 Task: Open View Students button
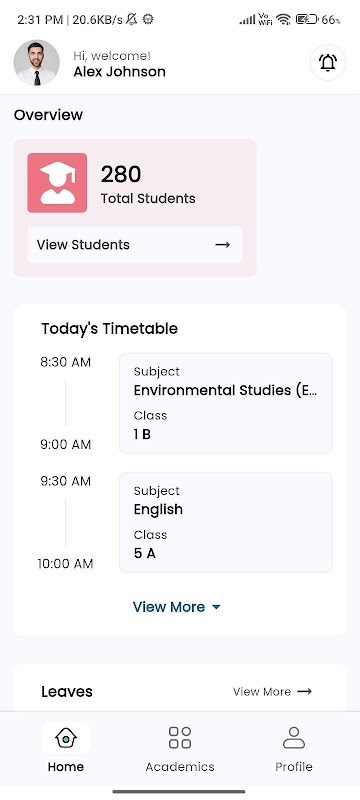[x=135, y=245]
